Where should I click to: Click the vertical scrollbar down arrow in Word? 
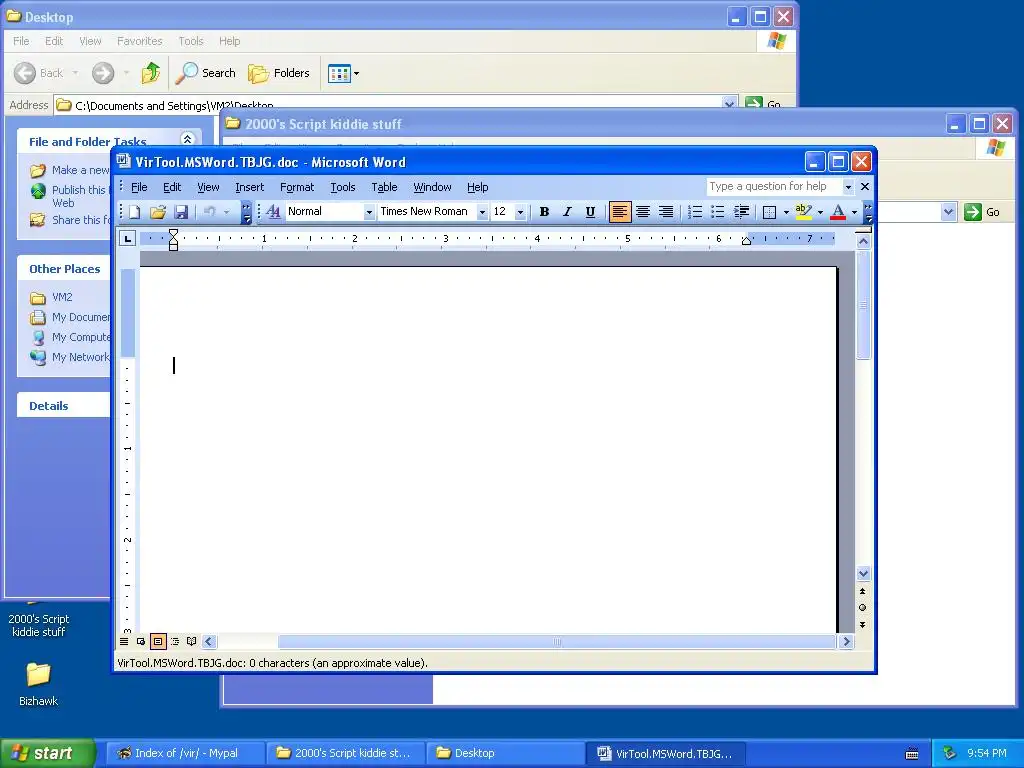[863, 573]
